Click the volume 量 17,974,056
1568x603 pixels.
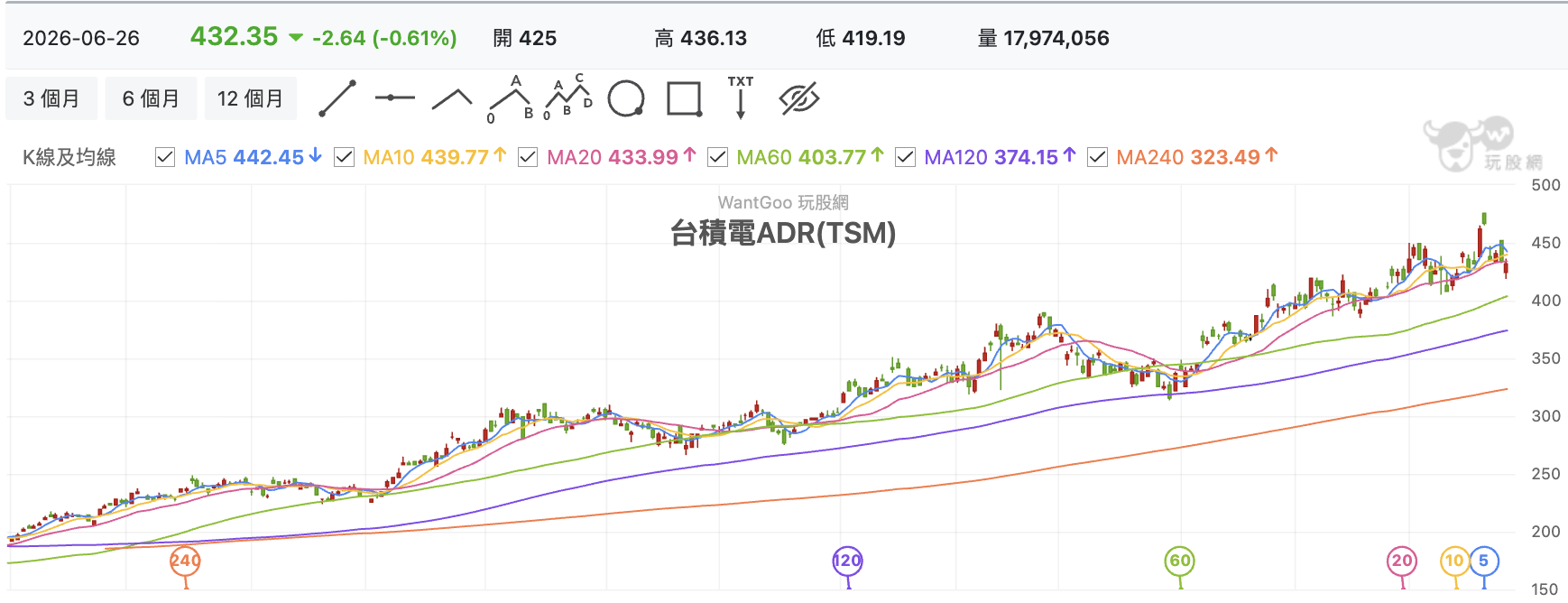click(1044, 38)
